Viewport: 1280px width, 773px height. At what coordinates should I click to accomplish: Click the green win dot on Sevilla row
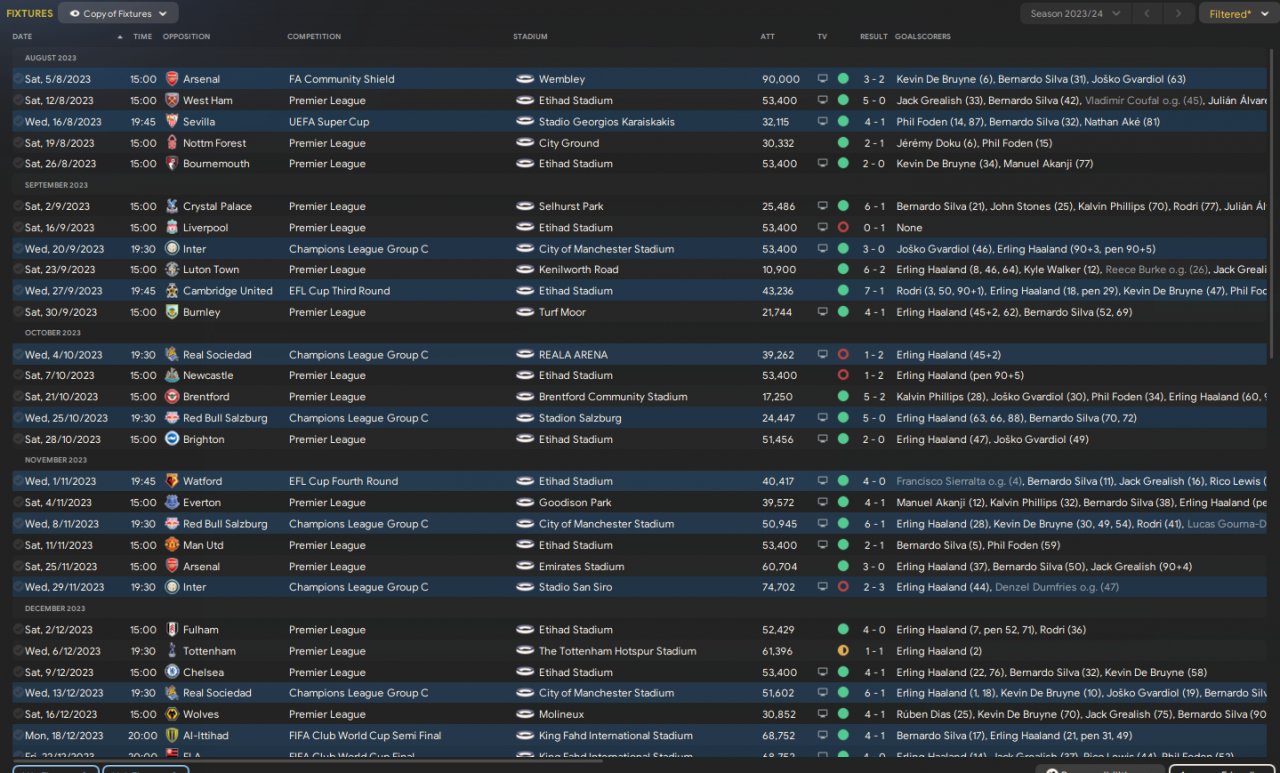[843, 122]
